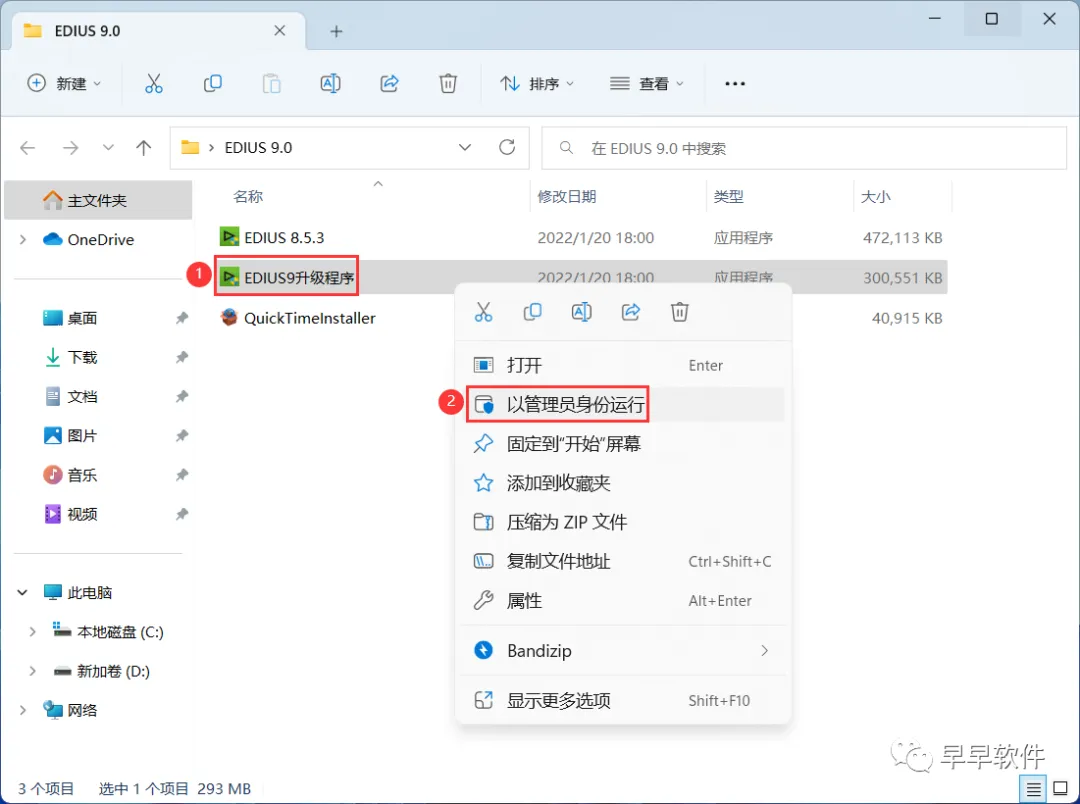Open Bandizip submenu arrow
This screenshot has width=1080, height=804.
click(764, 651)
